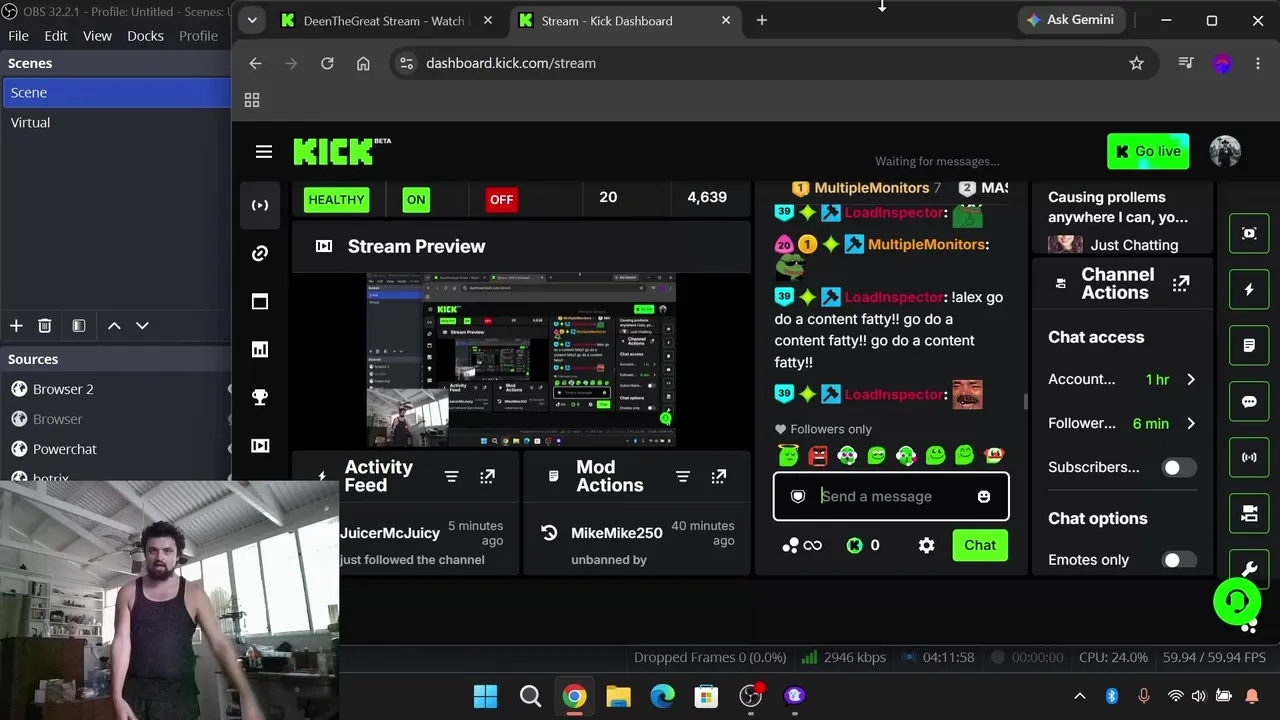Filter the Activity Feed list

[x=451, y=477]
